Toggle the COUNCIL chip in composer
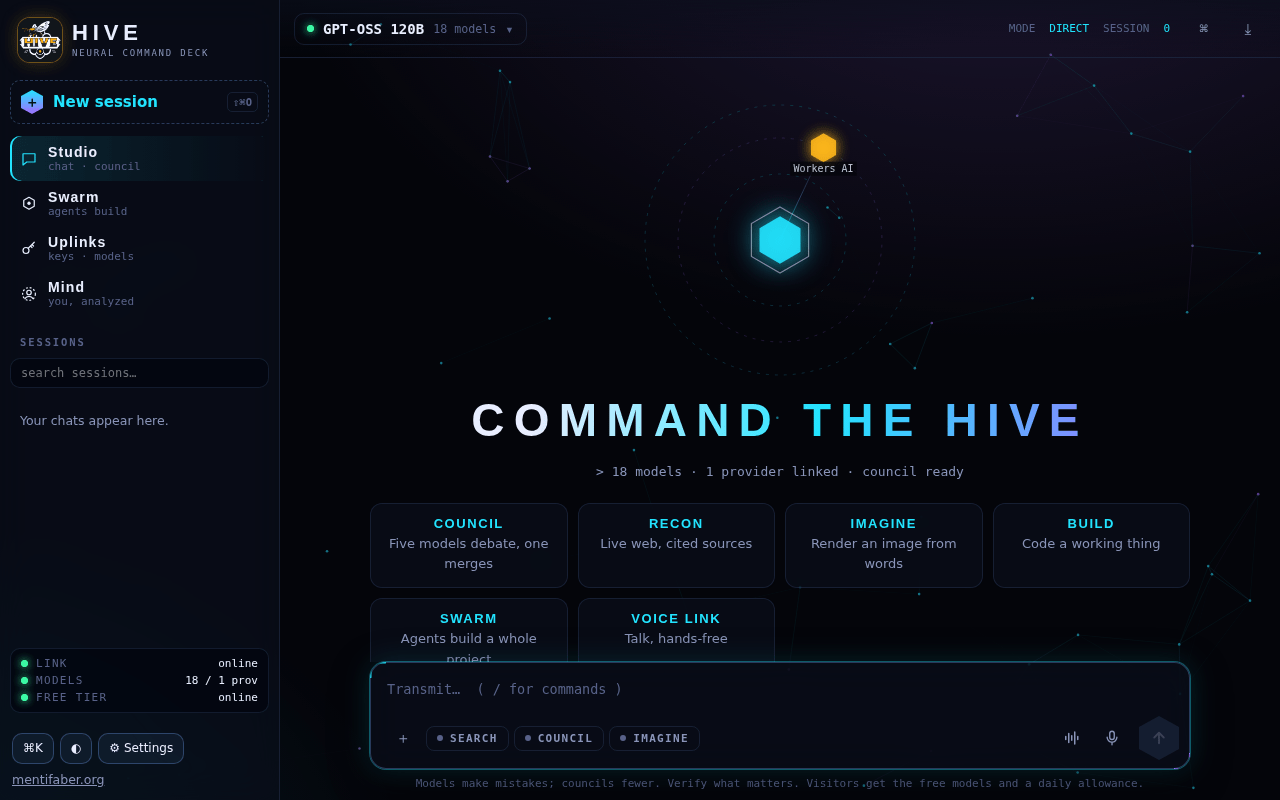Viewport: 1280px width, 800px height. 559,738
